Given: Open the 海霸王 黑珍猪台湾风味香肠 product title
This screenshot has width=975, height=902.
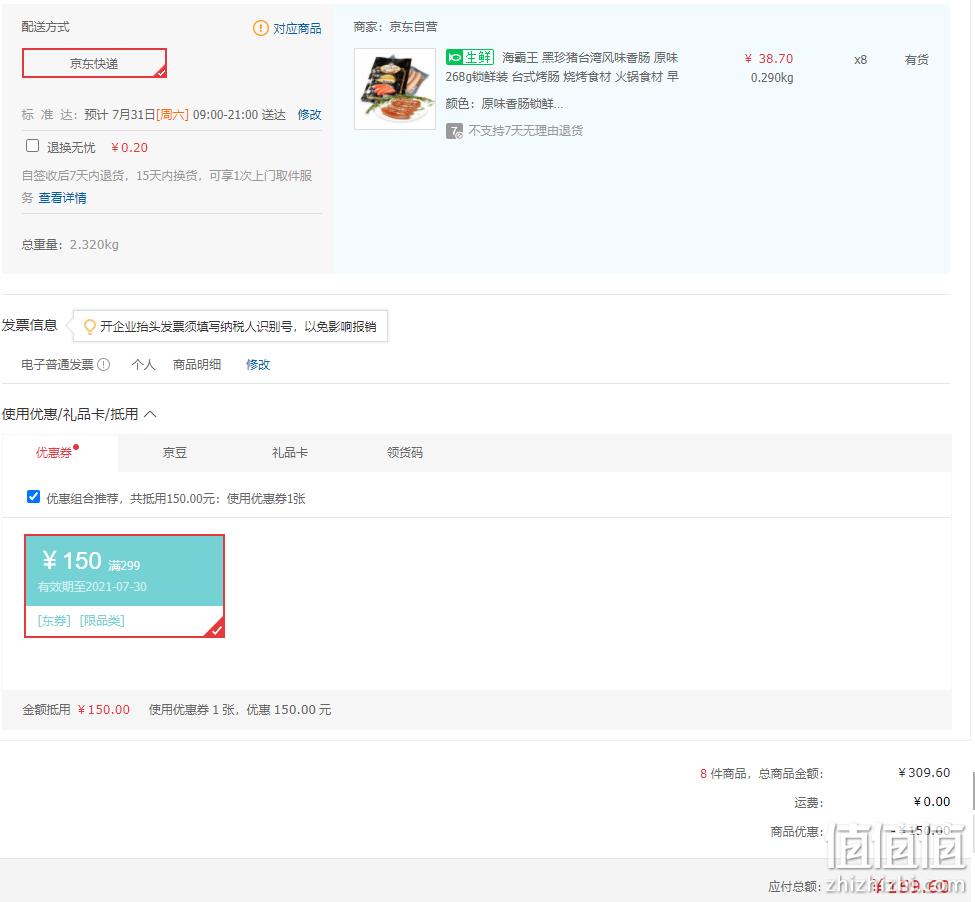Looking at the screenshot, I should tap(562, 67).
